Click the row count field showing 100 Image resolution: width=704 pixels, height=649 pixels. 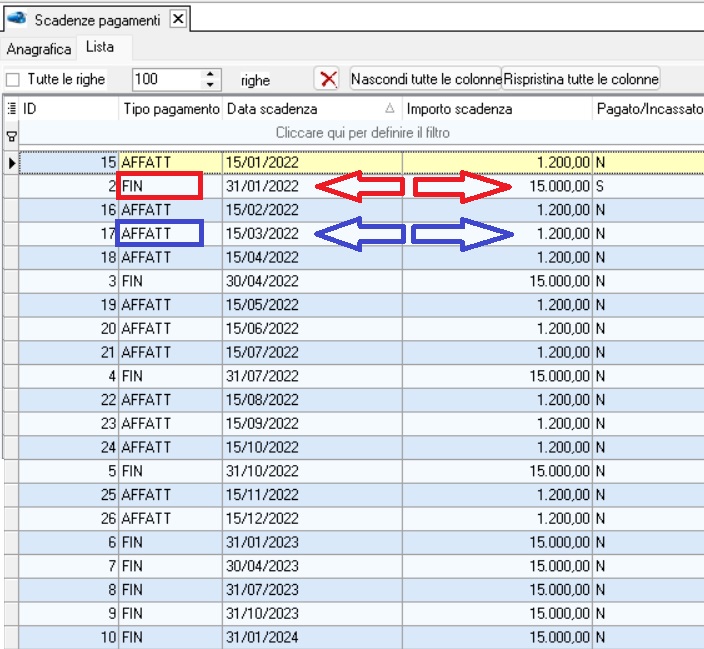167,79
